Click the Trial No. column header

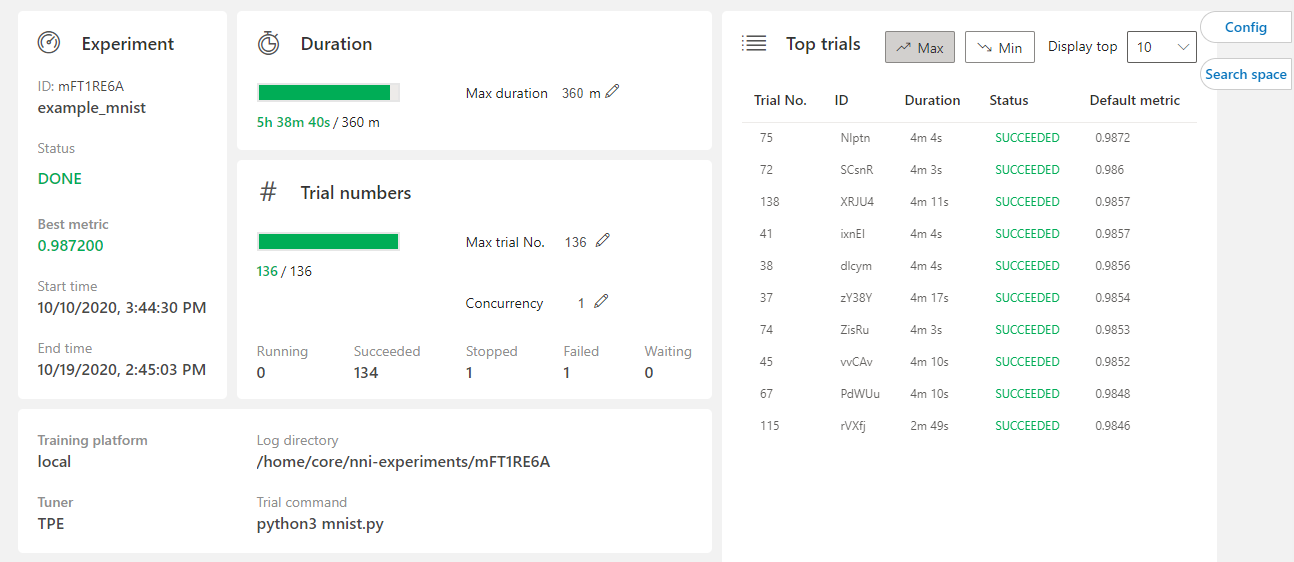coord(780,100)
